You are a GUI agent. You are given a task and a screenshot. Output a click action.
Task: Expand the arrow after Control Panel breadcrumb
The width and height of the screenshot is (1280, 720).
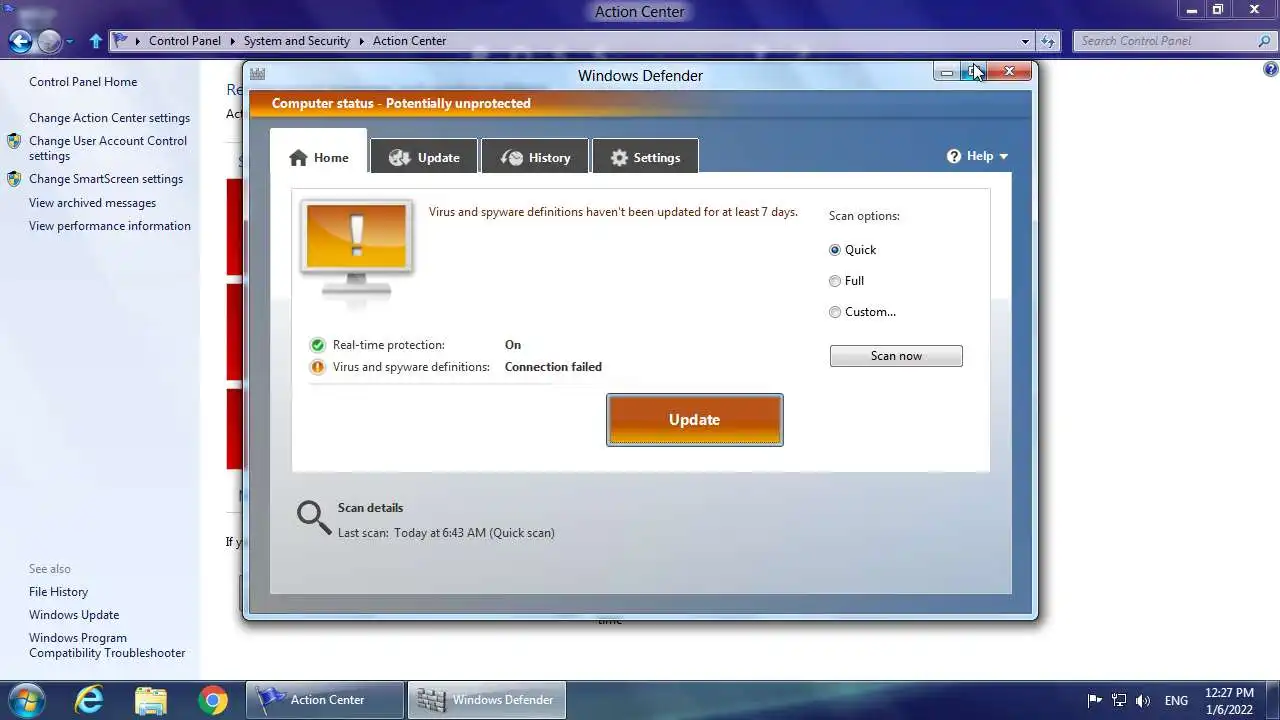(x=232, y=41)
